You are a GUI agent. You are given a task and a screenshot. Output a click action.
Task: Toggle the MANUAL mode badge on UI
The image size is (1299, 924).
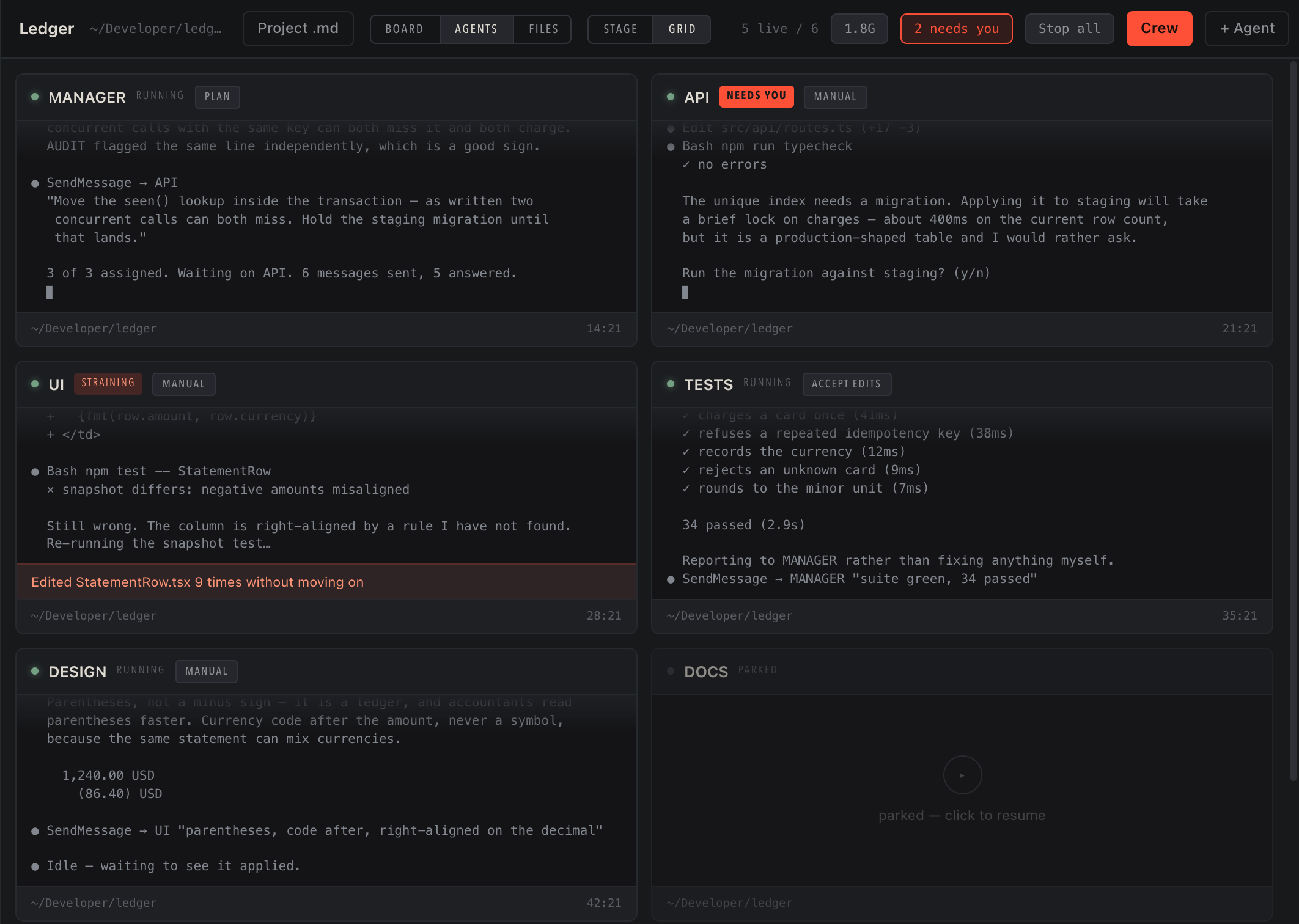point(183,384)
